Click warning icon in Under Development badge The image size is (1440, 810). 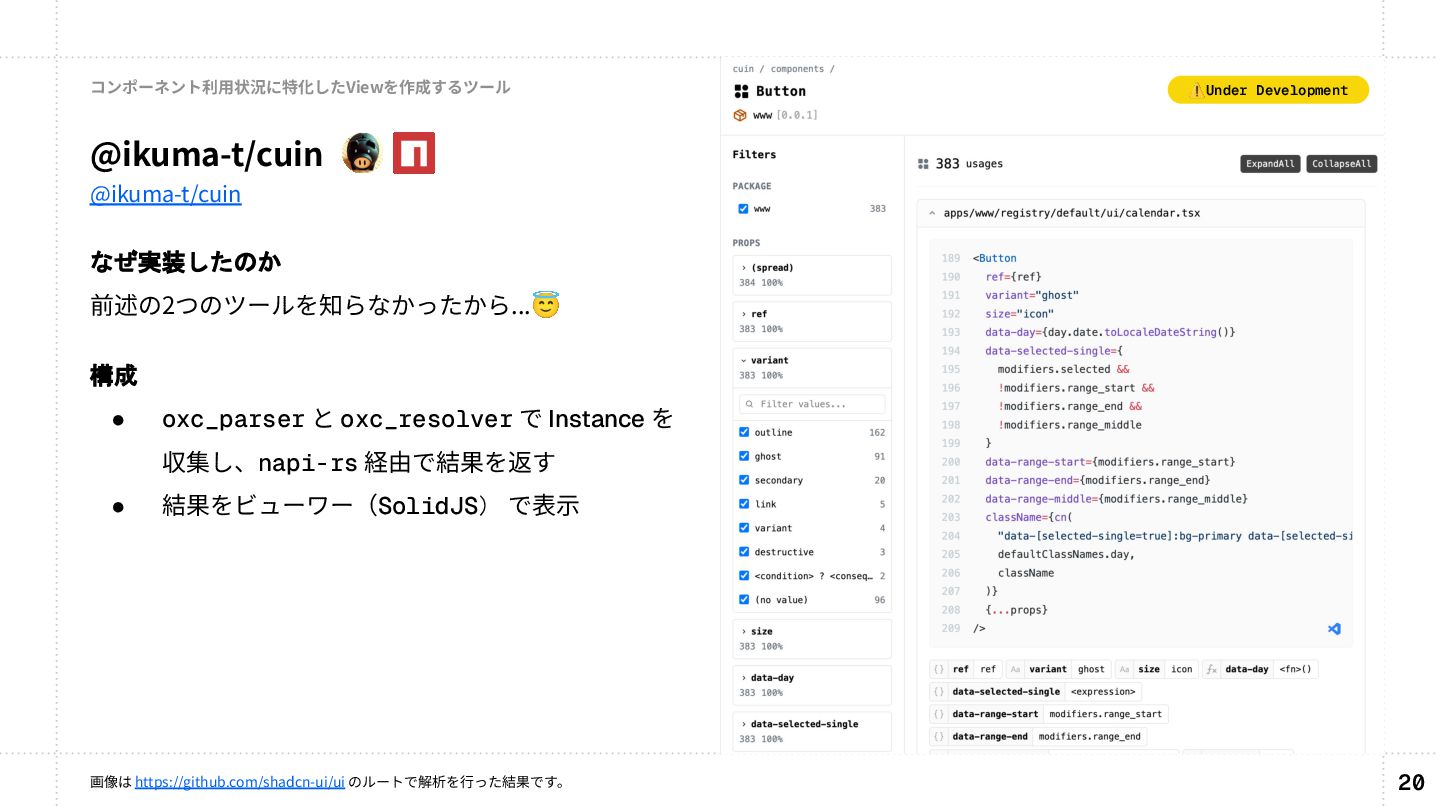[x=1197, y=90]
